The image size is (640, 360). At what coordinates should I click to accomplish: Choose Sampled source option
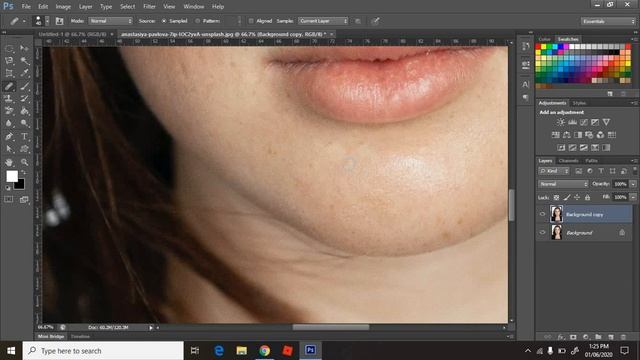click(x=164, y=21)
